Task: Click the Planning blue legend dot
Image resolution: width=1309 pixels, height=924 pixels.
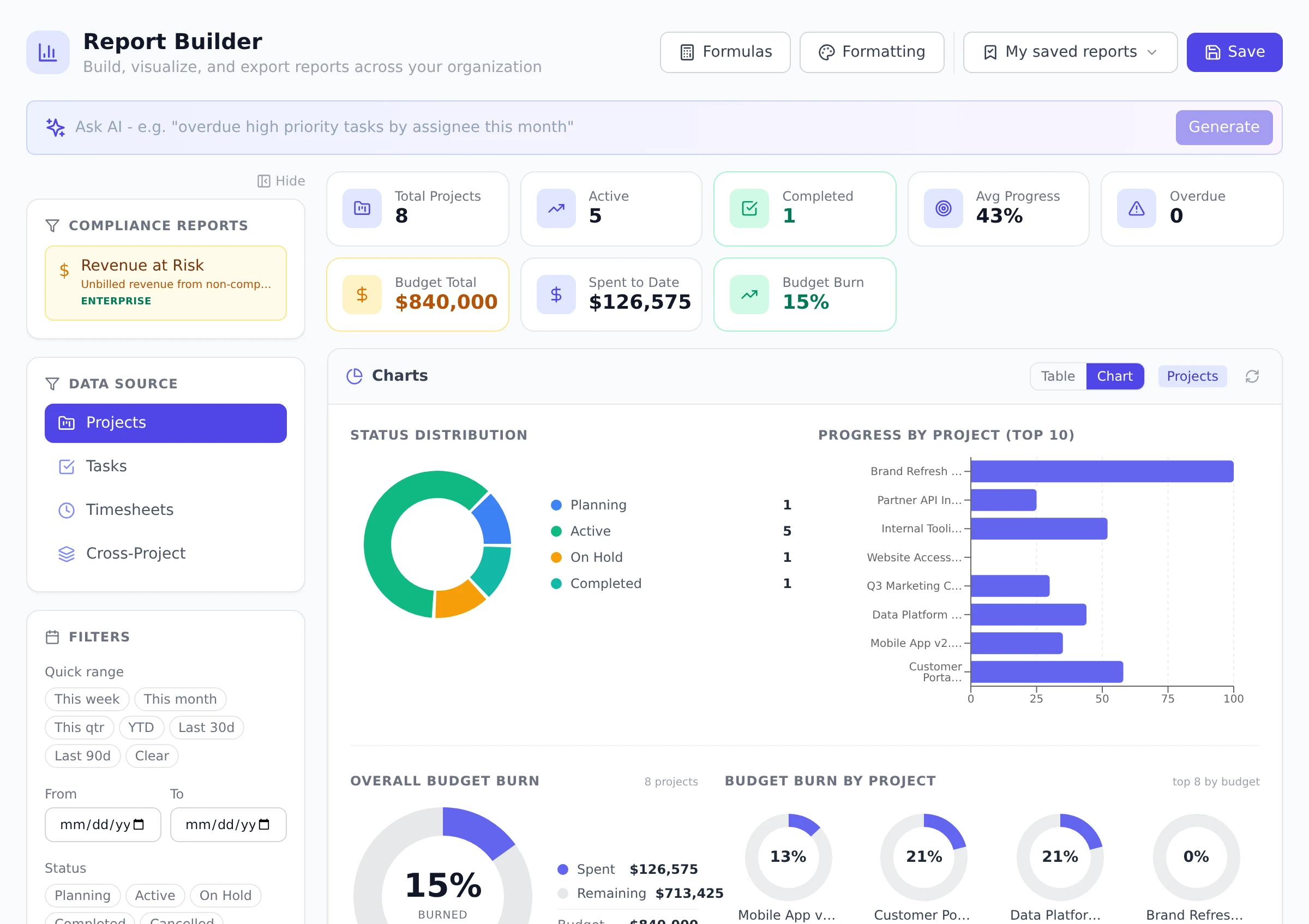Action: [x=556, y=506]
